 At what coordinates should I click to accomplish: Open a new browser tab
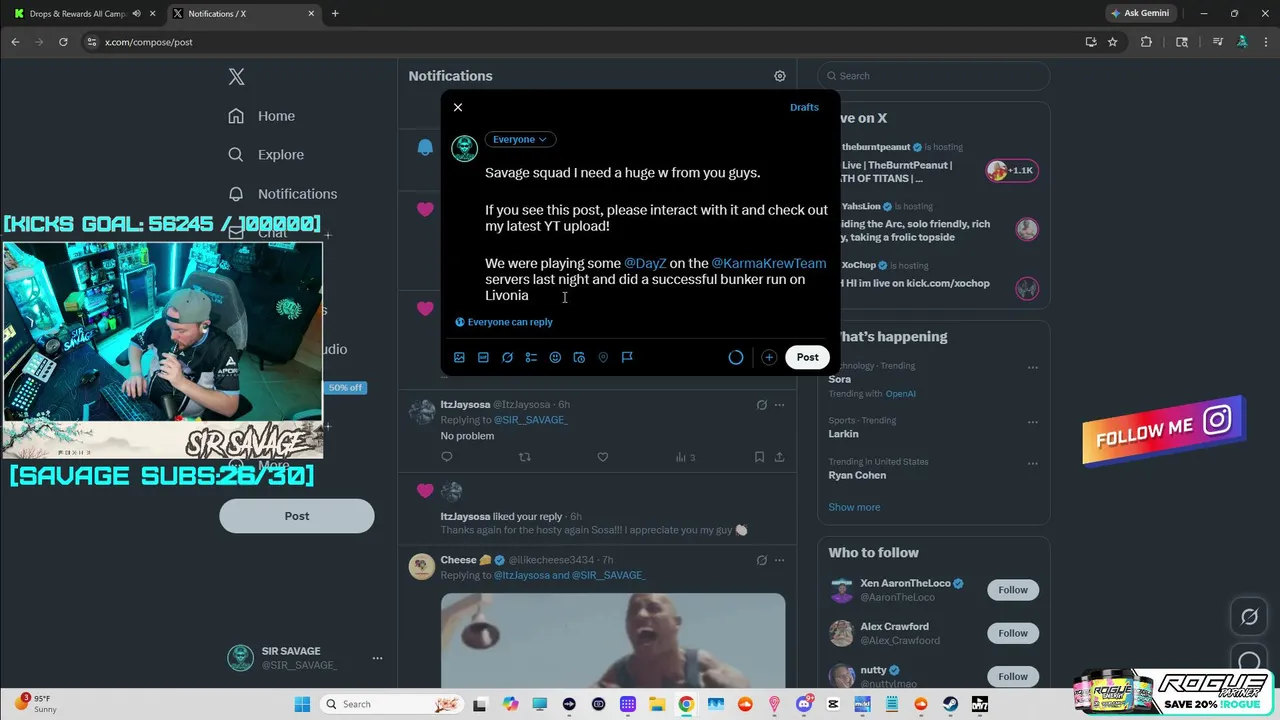point(335,14)
